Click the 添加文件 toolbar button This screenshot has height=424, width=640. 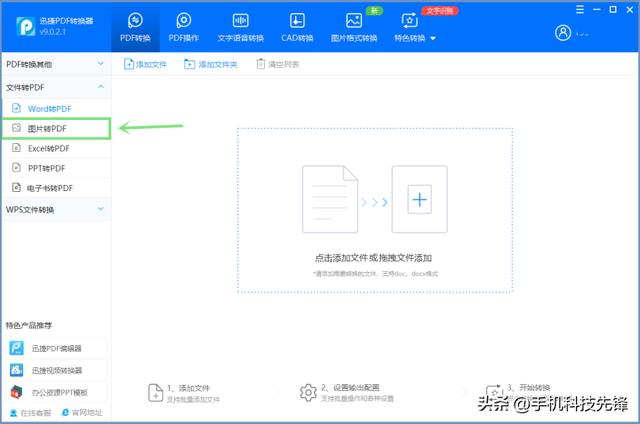click(145, 64)
